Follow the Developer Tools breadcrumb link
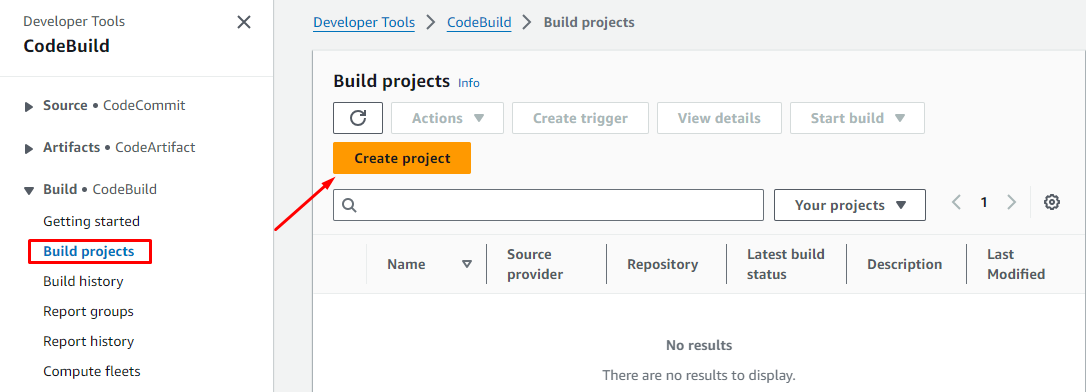The image size is (1086, 392). pos(364,22)
